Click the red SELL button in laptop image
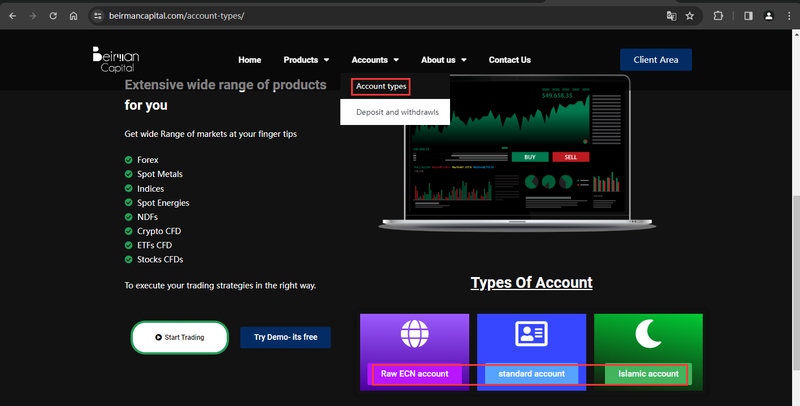The height and width of the screenshot is (406, 800). [570, 157]
